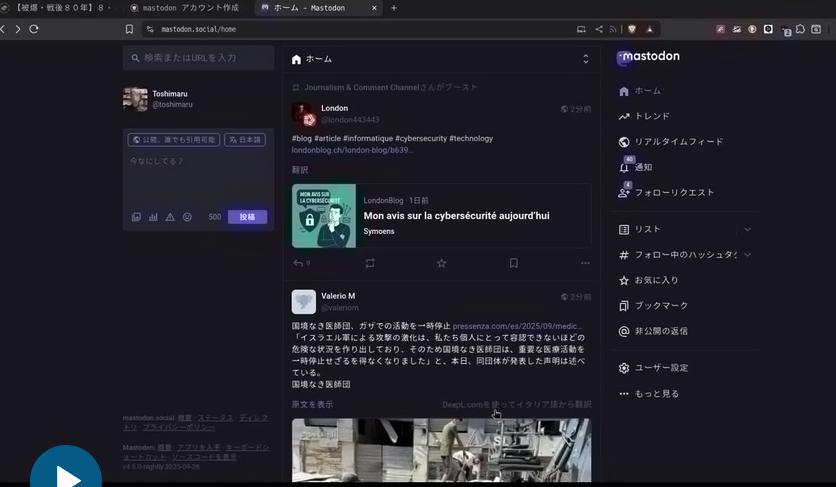The width and height of the screenshot is (836, 487).
Task: Open the notifications bell in the sidebar
Action: (x=625, y=167)
